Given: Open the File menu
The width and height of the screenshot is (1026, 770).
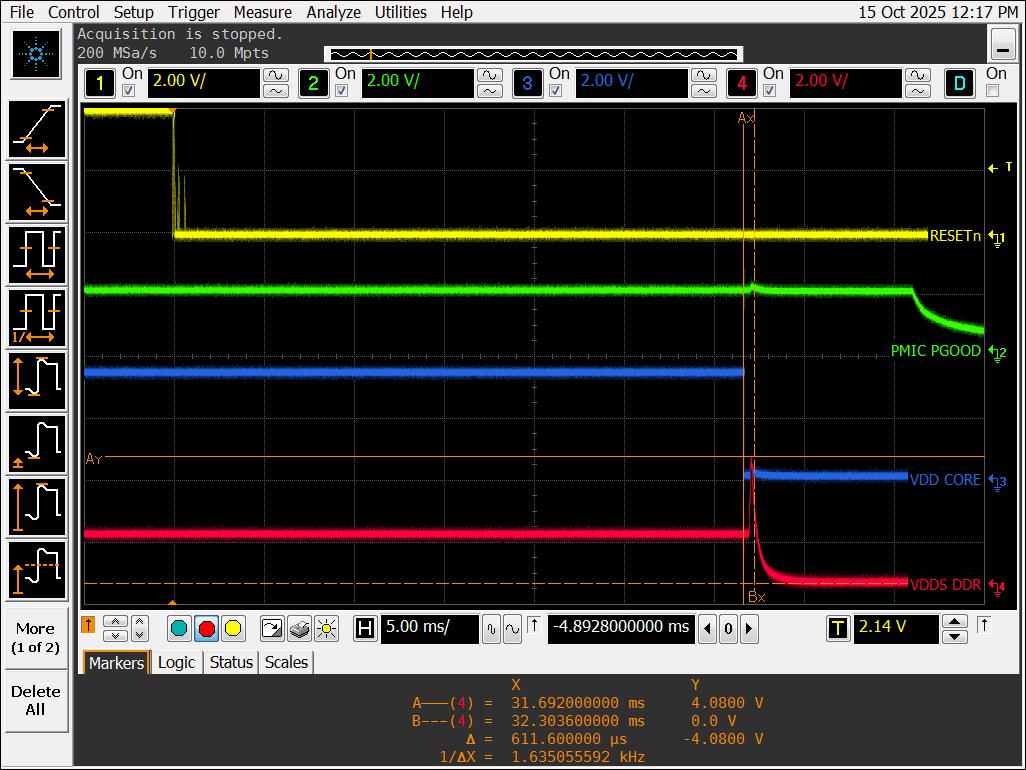Looking at the screenshot, I should tap(22, 12).
